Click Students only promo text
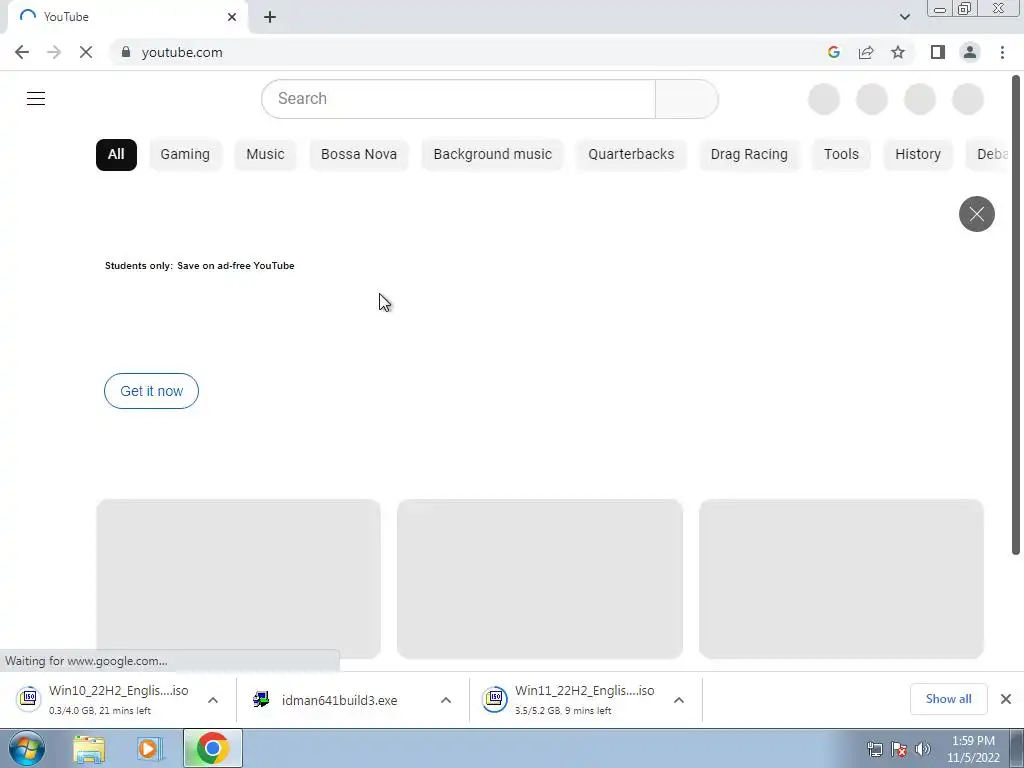The width and height of the screenshot is (1024, 768). [200, 266]
